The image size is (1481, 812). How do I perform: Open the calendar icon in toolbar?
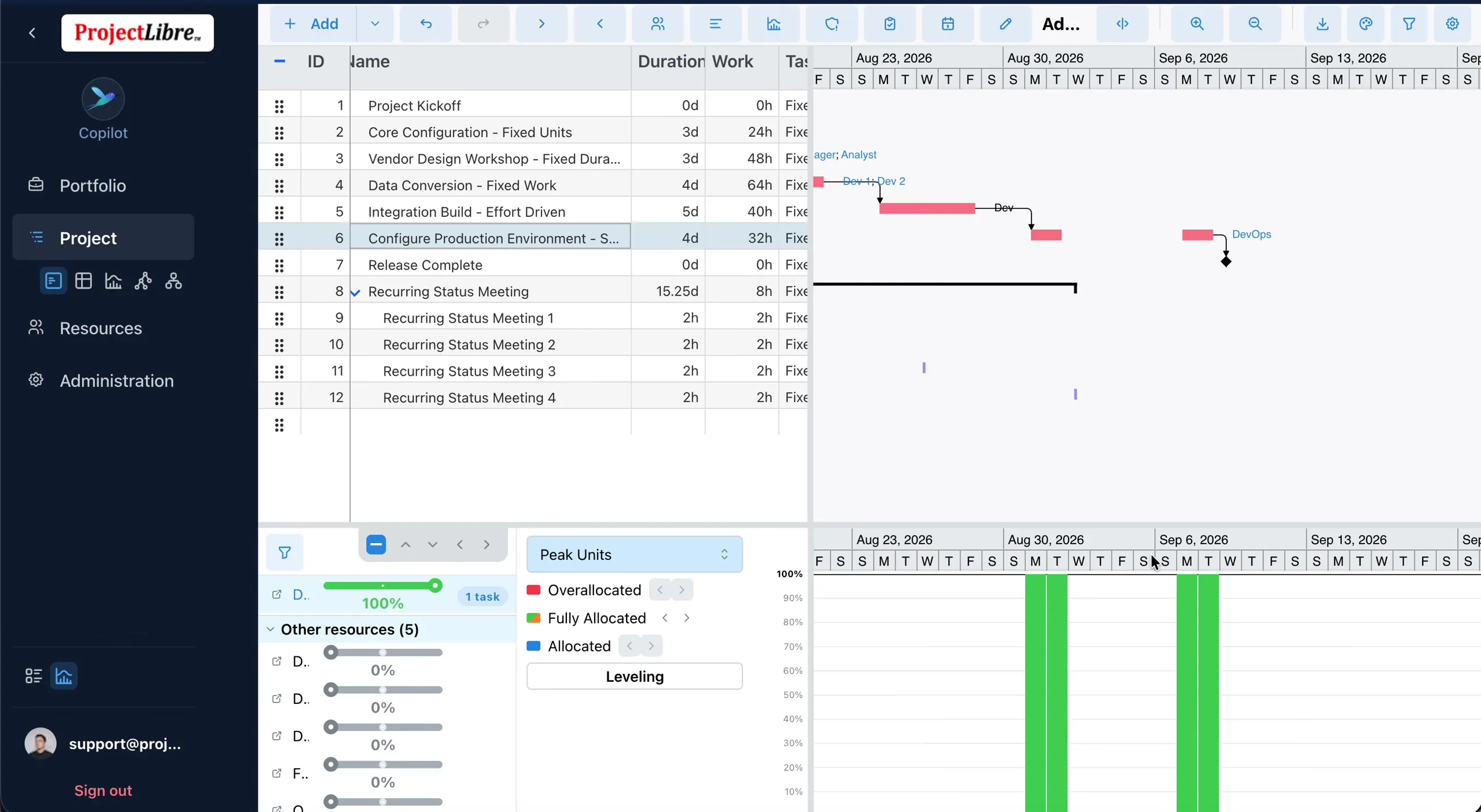tap(948, 24)
